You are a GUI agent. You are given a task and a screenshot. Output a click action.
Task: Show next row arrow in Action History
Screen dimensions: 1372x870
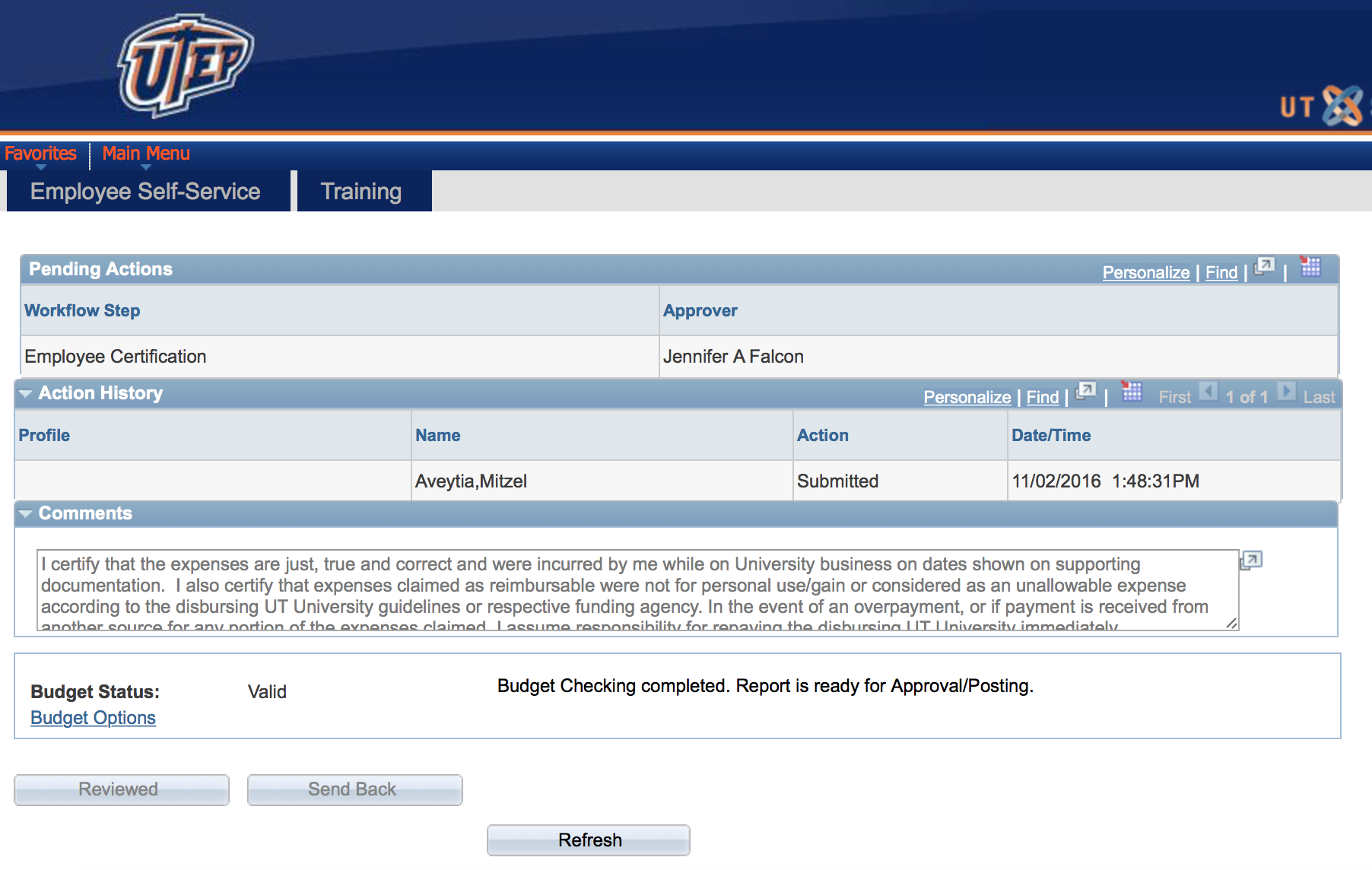pos(1286,392)
